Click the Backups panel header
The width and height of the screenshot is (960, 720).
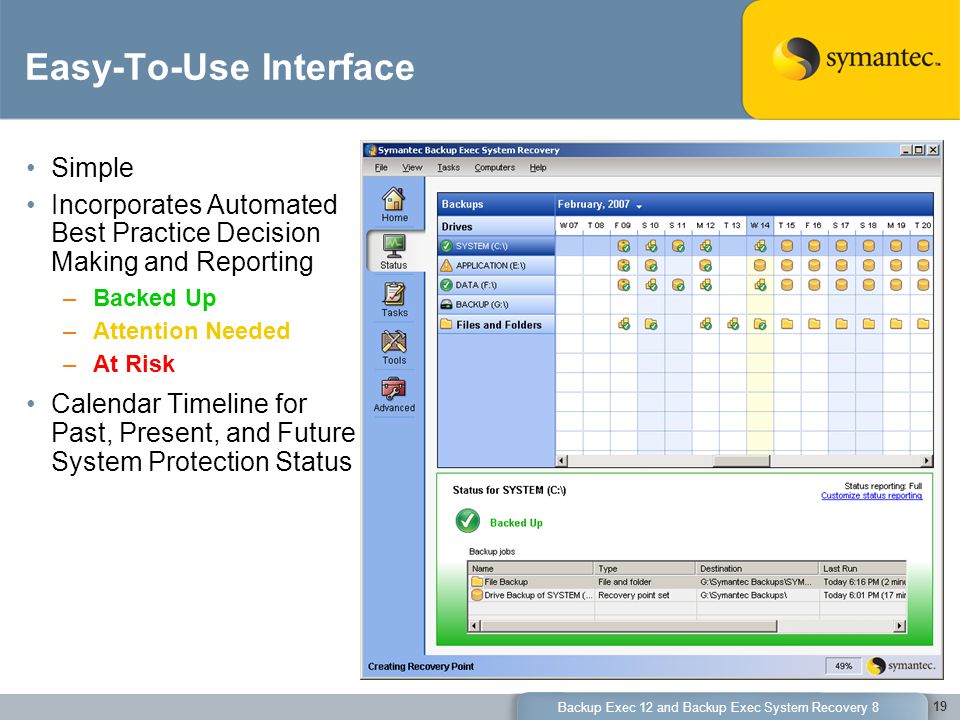(497, 204)
